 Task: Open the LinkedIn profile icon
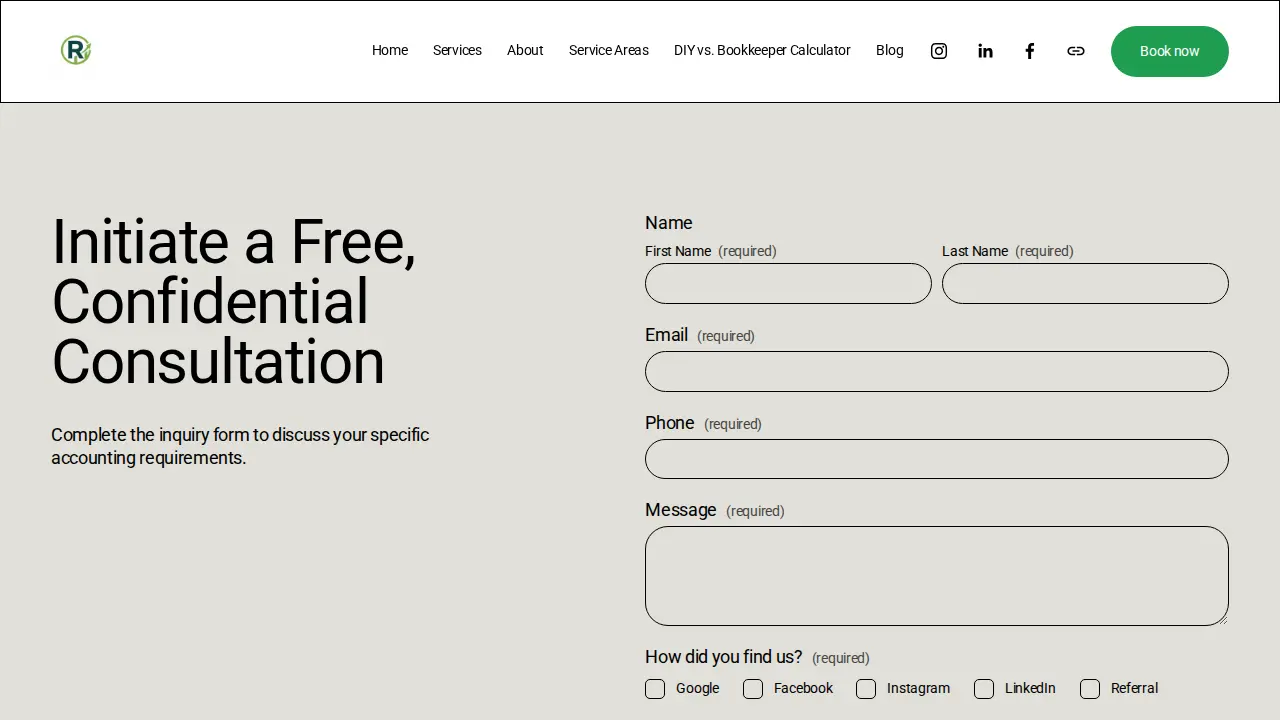(x=985, y=51)
